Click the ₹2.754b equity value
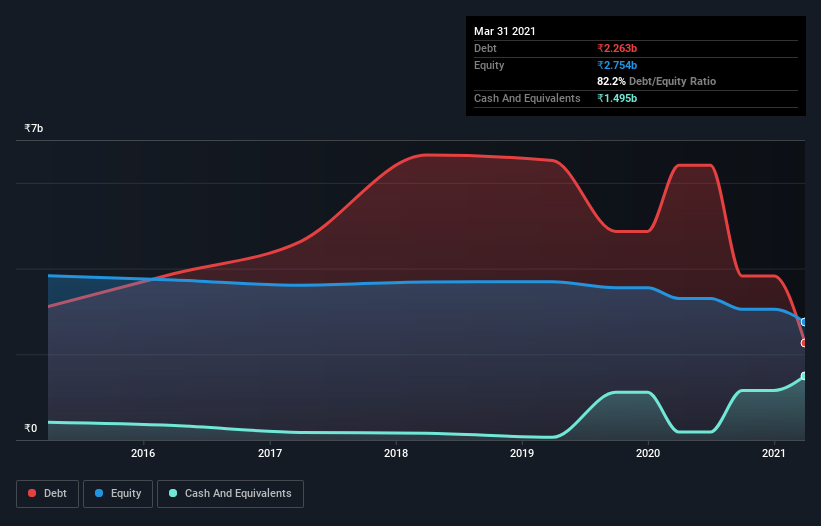Viewport: 821px width, 526px height. (x=617, y=65)
